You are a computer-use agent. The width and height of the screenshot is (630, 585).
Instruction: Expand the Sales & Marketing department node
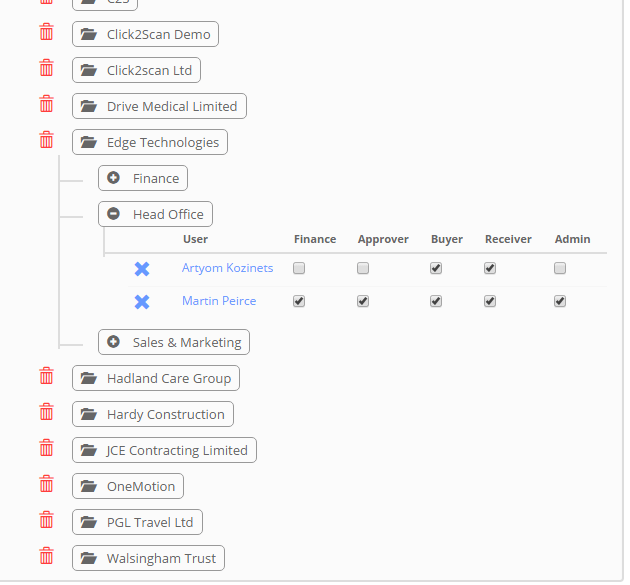pyautogui.click(x=174, y=342)
